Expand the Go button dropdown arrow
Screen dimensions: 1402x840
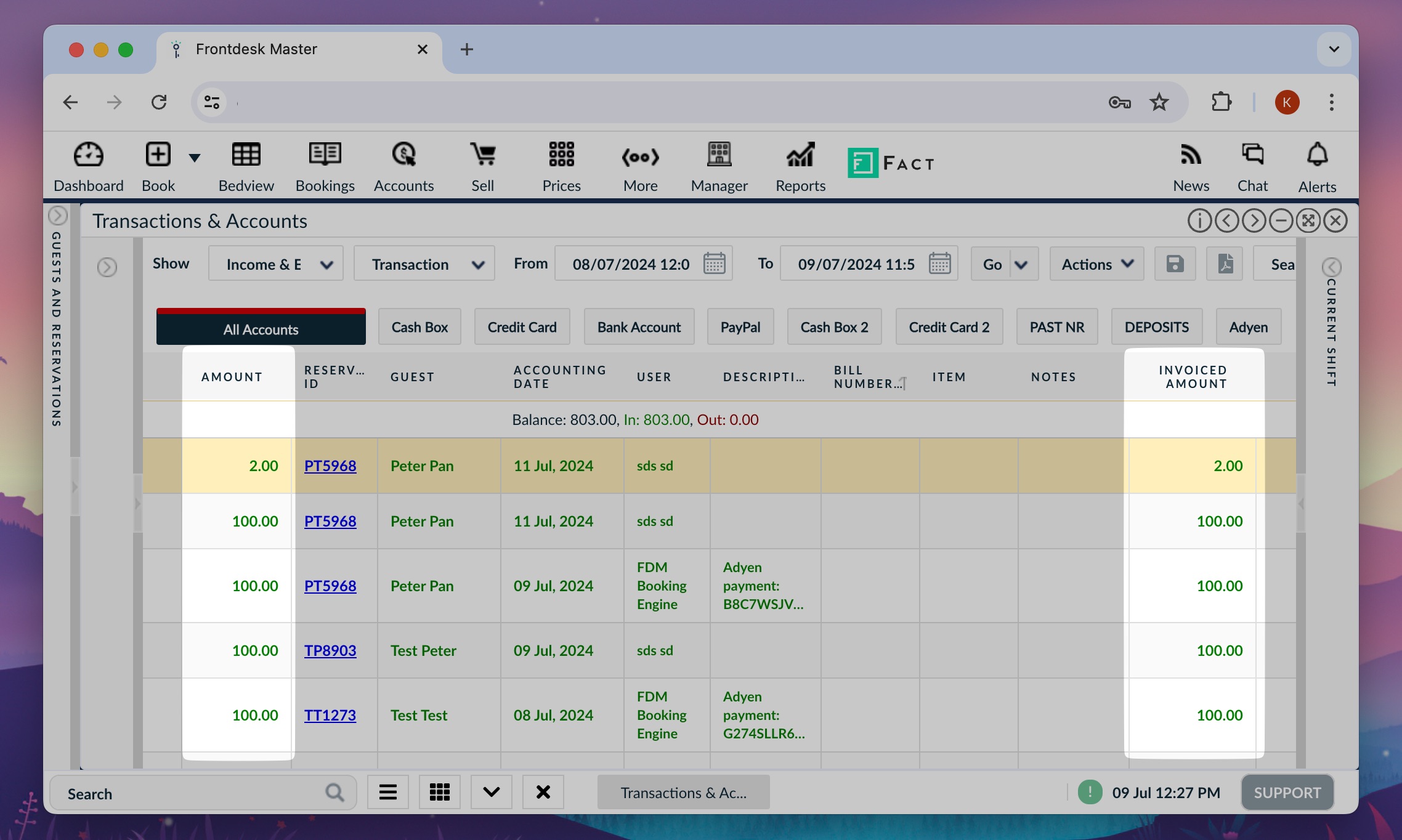click(x=1021, y=264)
